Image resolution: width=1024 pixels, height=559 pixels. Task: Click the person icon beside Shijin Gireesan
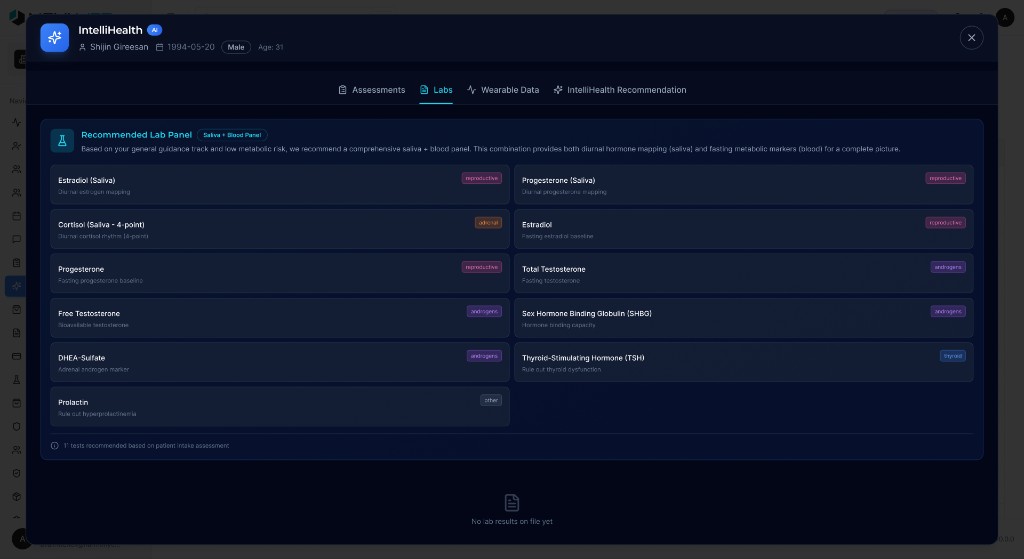[x=82, y=47]
